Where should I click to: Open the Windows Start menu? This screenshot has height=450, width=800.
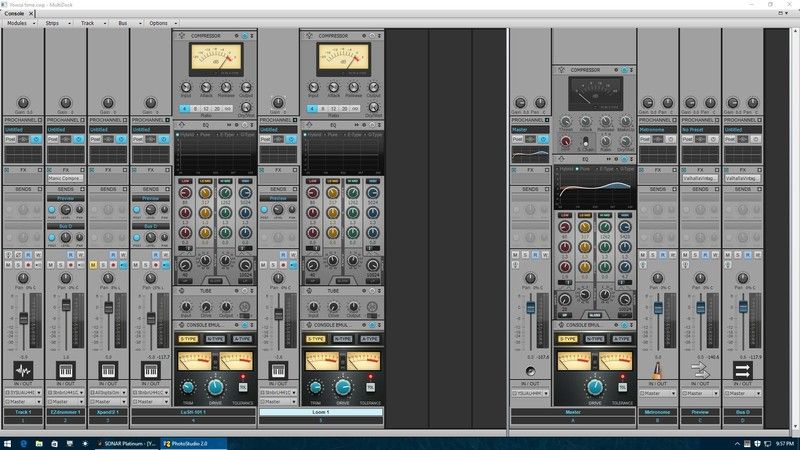[7, 444]
